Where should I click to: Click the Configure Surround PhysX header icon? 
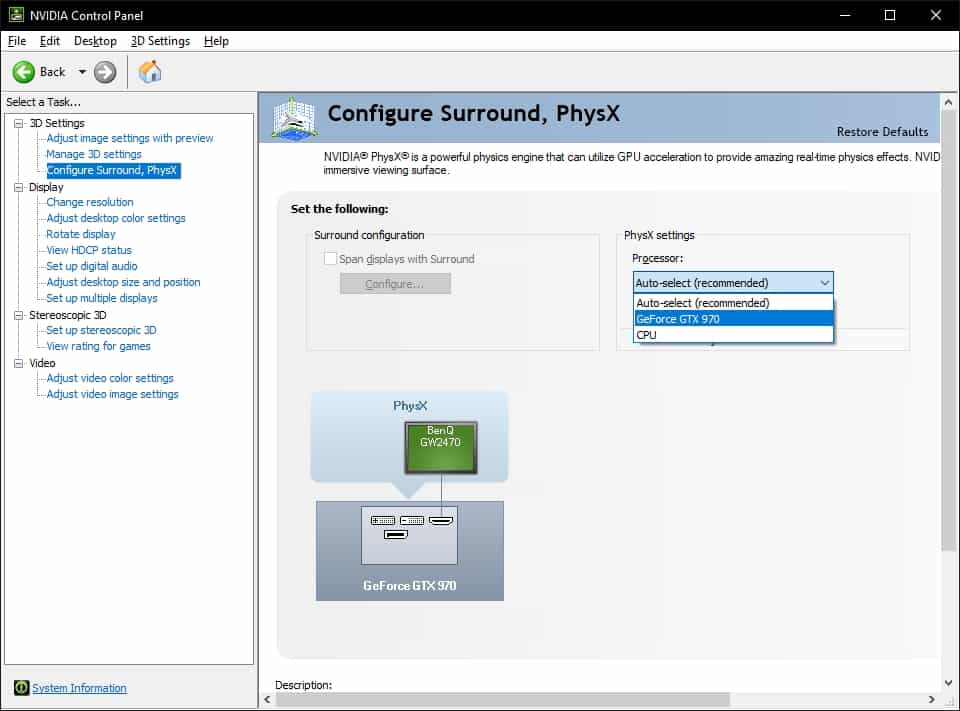[x=294, y=118]
